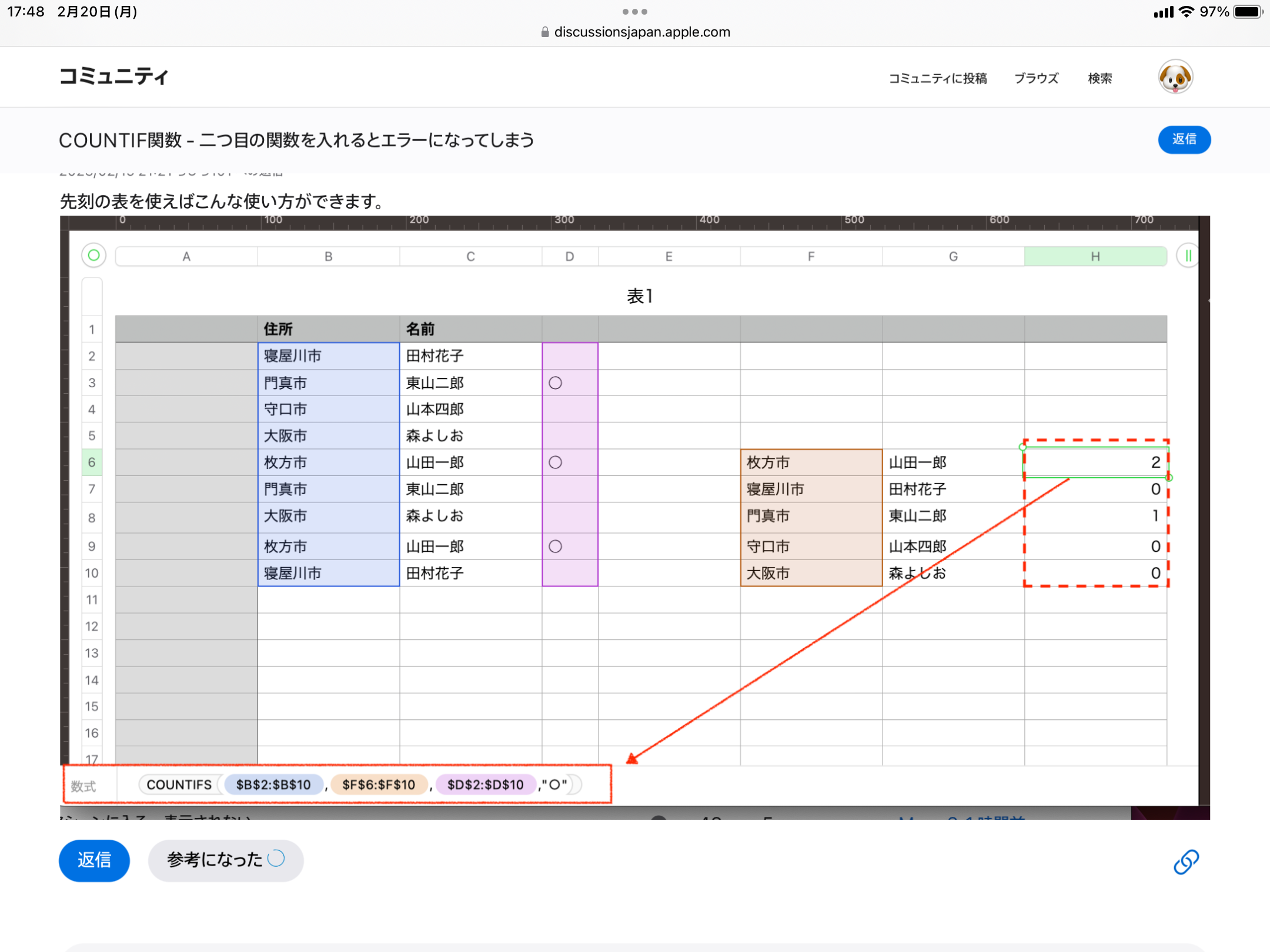Tap the three-dot multitasking indicator

point(635,12)
